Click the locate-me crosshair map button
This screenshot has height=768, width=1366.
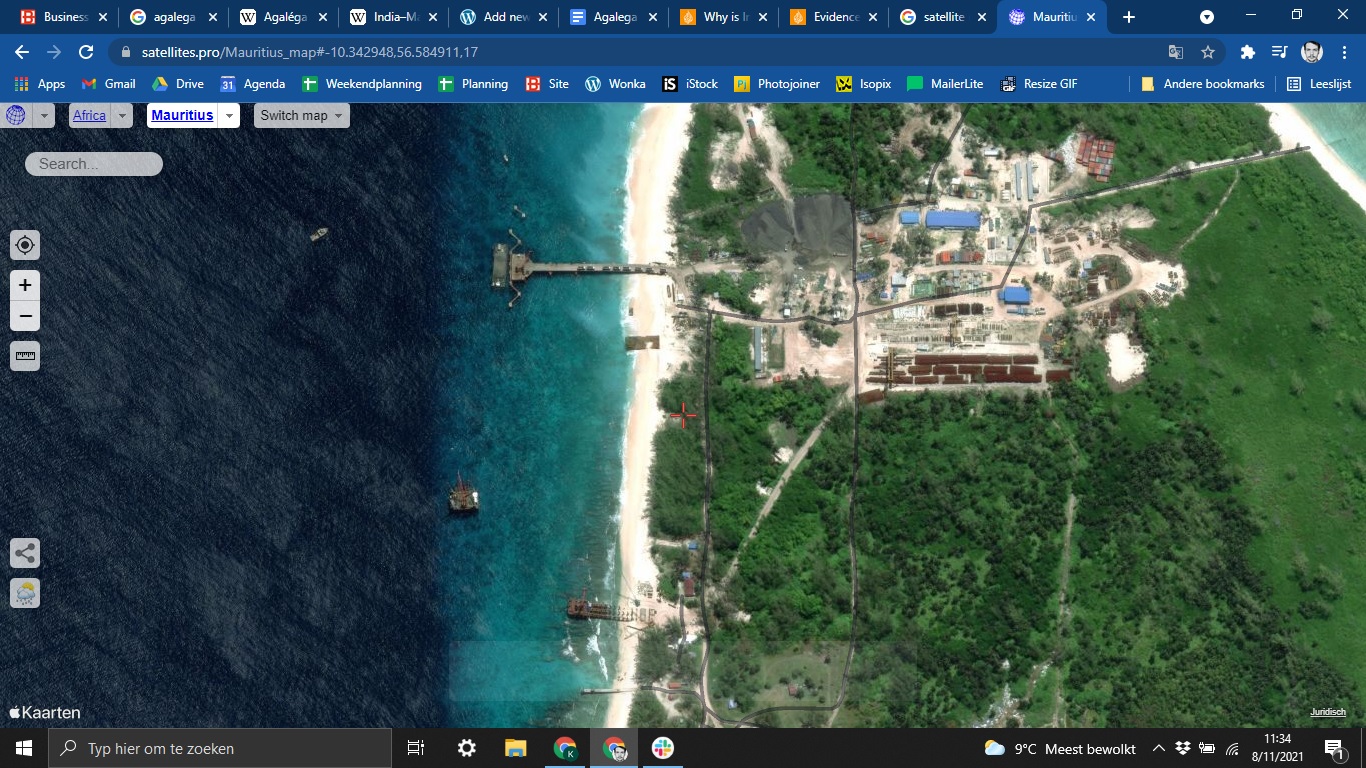[x=25, y=245]
